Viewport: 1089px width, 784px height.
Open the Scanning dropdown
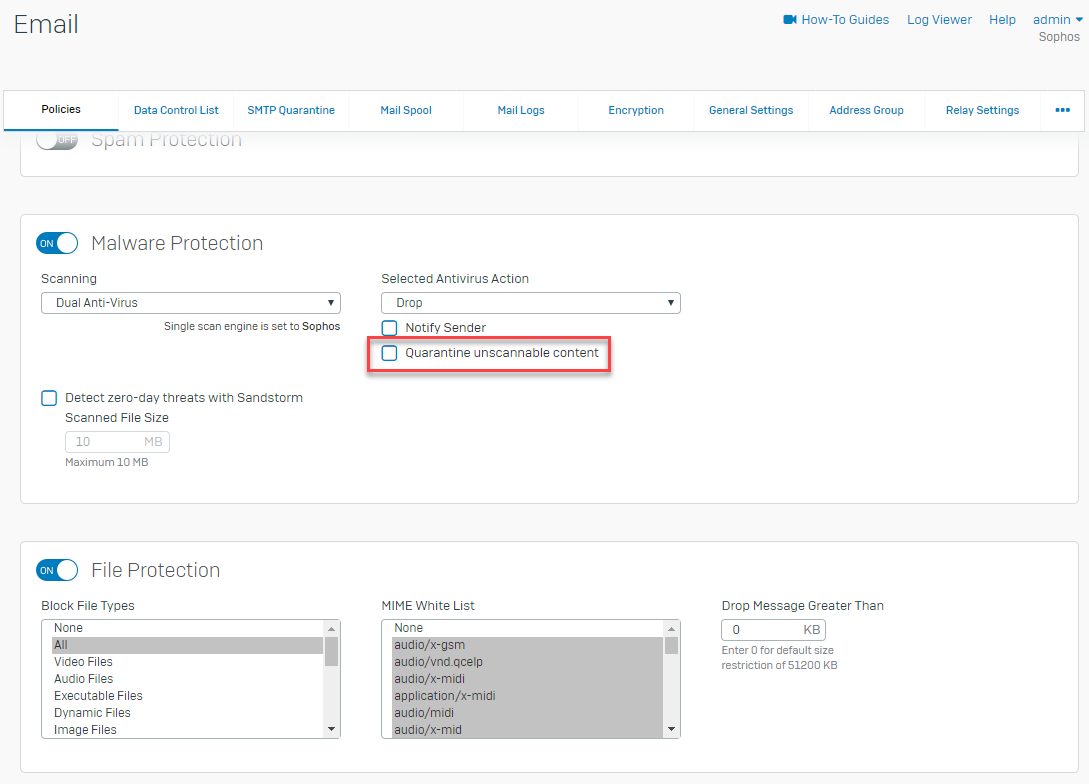pos(190,302)
